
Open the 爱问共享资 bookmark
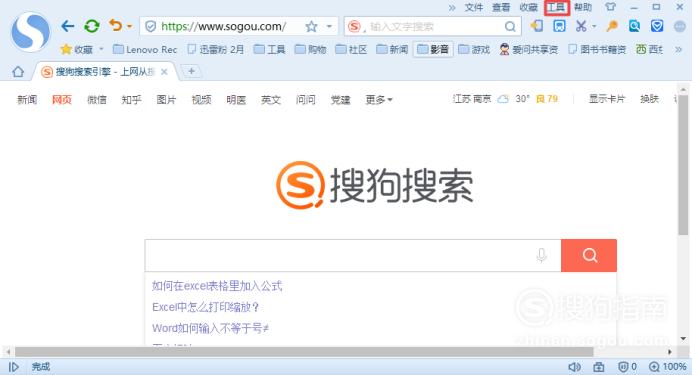528,49
